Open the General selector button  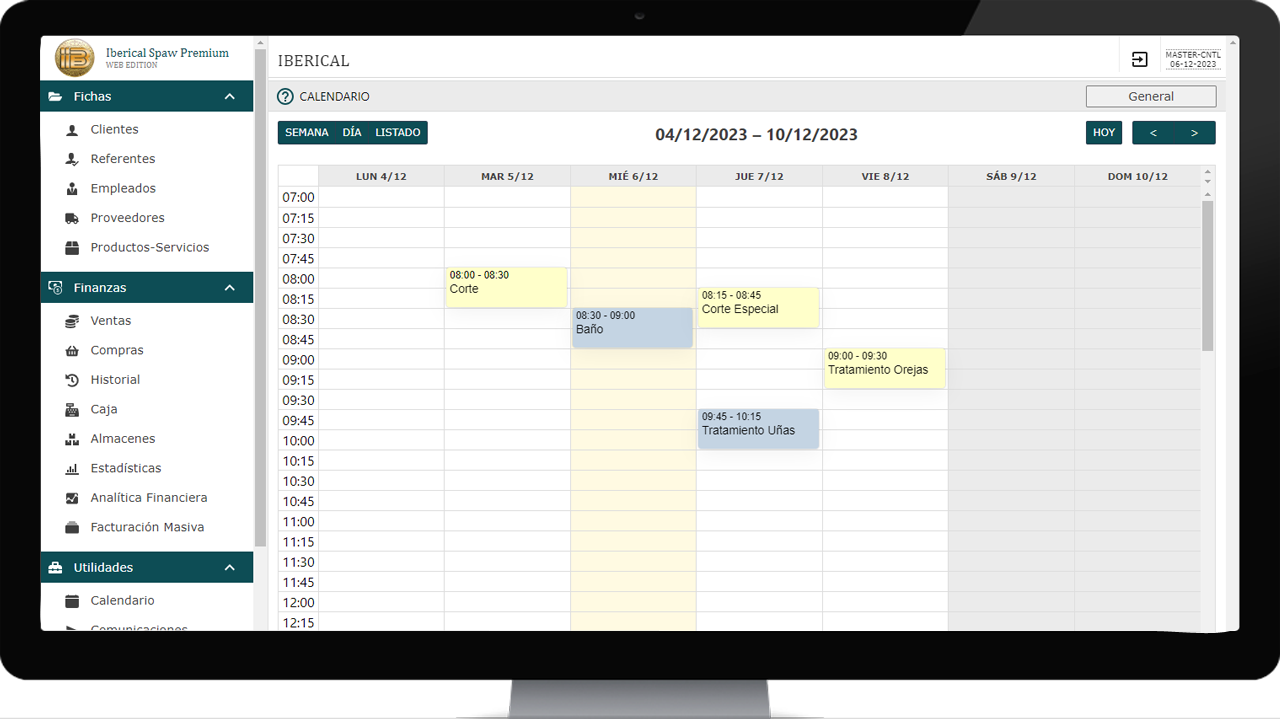click(1150, 97)
